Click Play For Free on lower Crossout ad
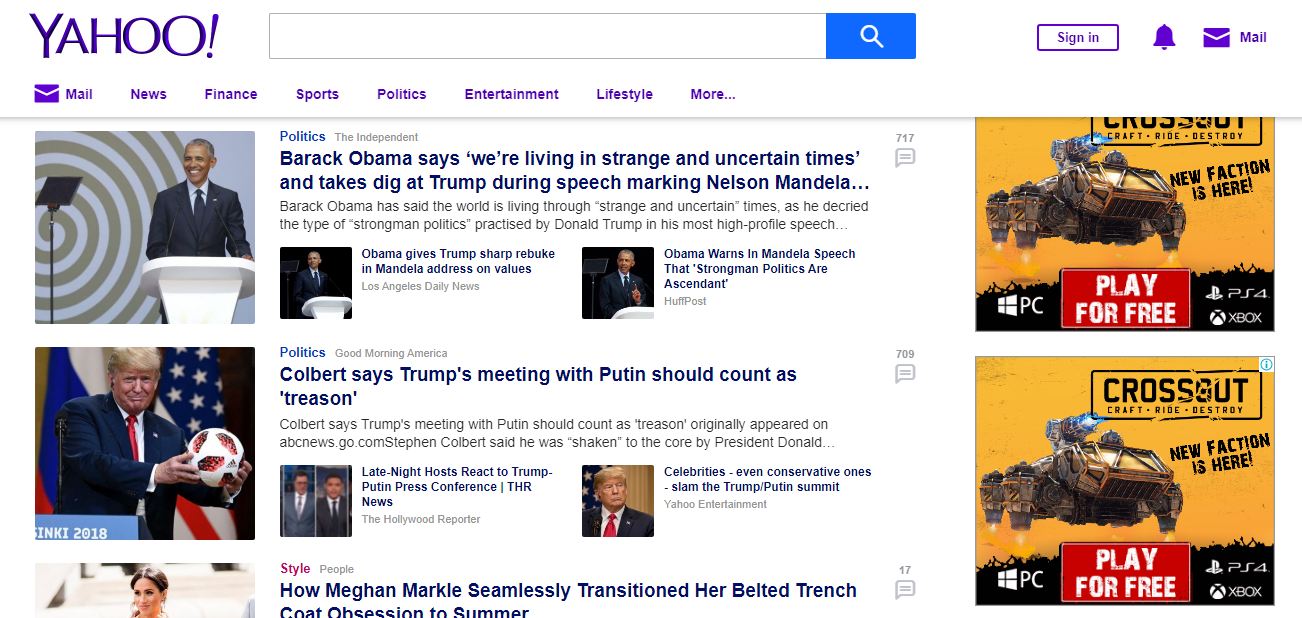Image resolution: width=1302 pixels, height=618 pixels. tap(1125, 573)
